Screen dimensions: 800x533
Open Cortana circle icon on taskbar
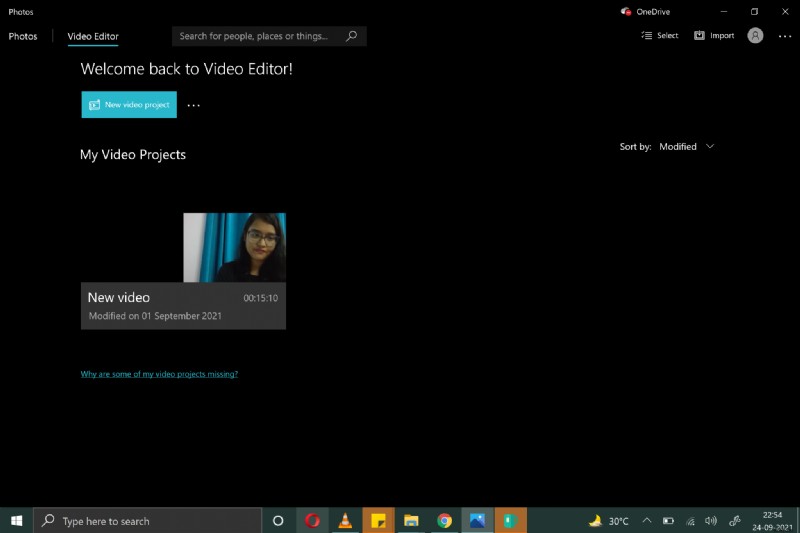pos(278,521)
